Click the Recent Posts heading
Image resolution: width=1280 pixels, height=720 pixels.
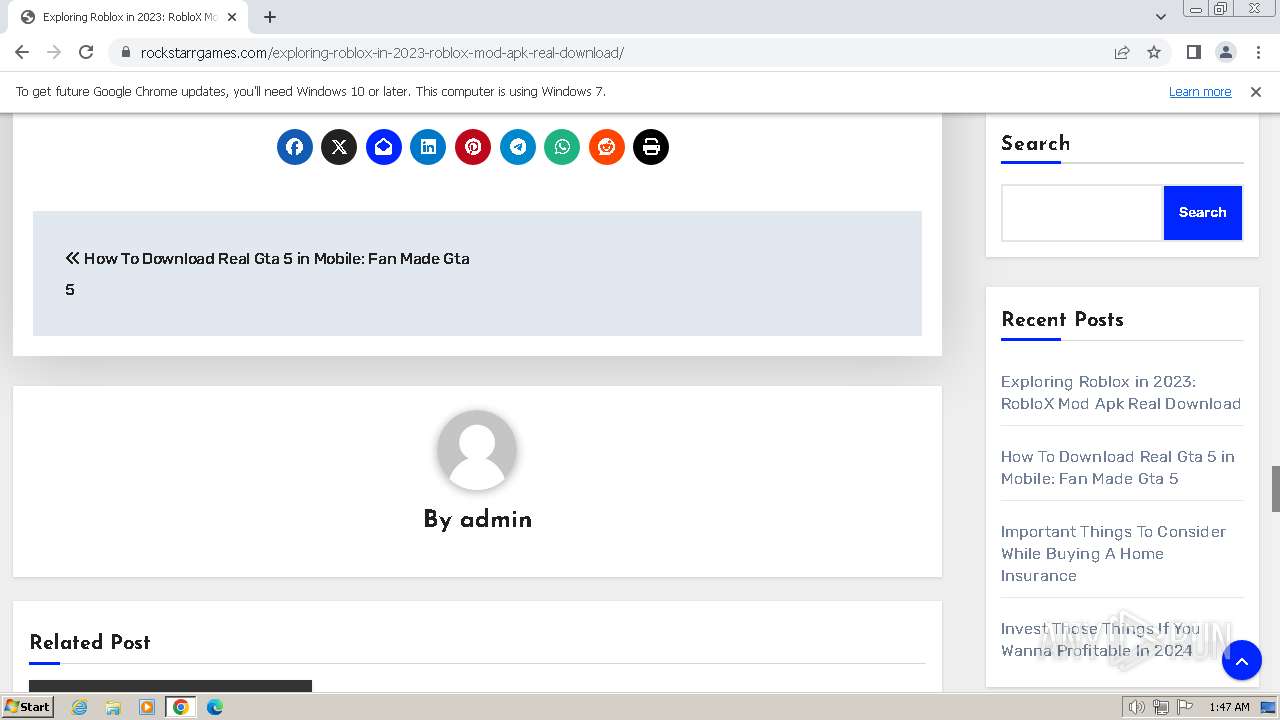point(1062,319)
